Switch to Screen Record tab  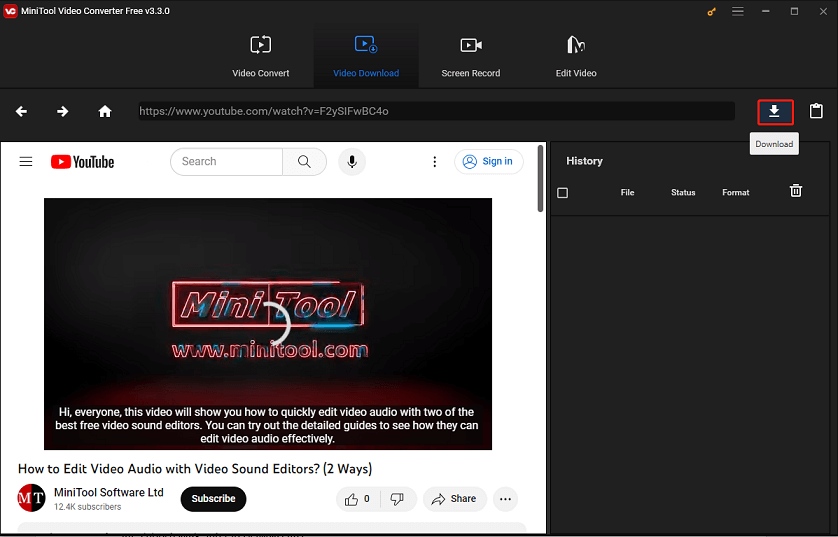point(471,57)
